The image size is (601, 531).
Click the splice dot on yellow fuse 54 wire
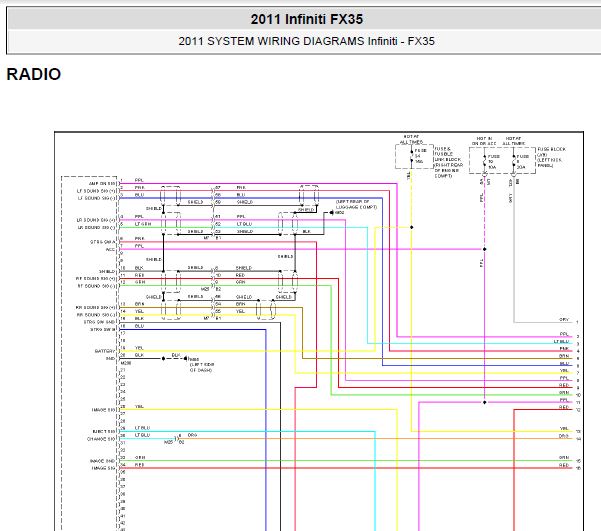pyautogui.click(x=412, y=227)
